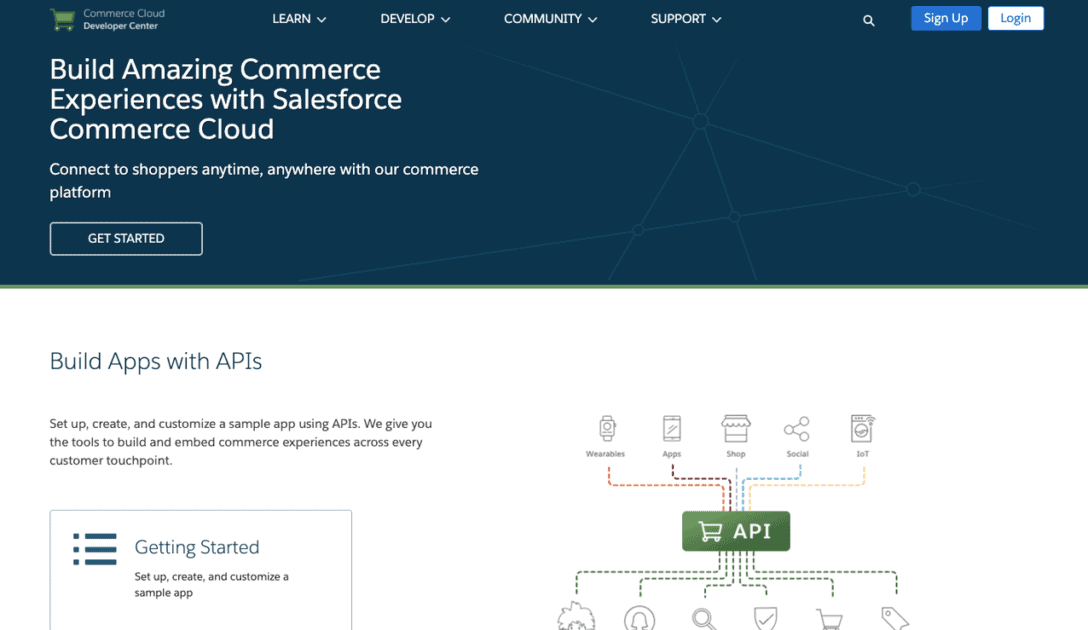The image size is (1088, 630).
Task: Click the Sign Up button
Action: [x=945, y=18]
